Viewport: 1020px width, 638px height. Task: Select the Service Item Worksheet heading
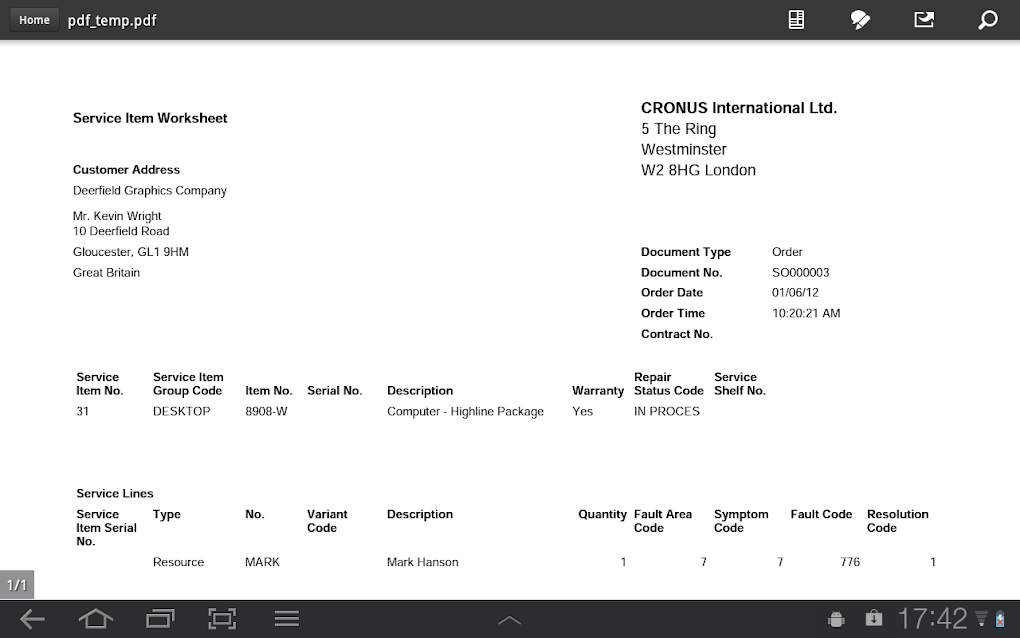point(150,118)
